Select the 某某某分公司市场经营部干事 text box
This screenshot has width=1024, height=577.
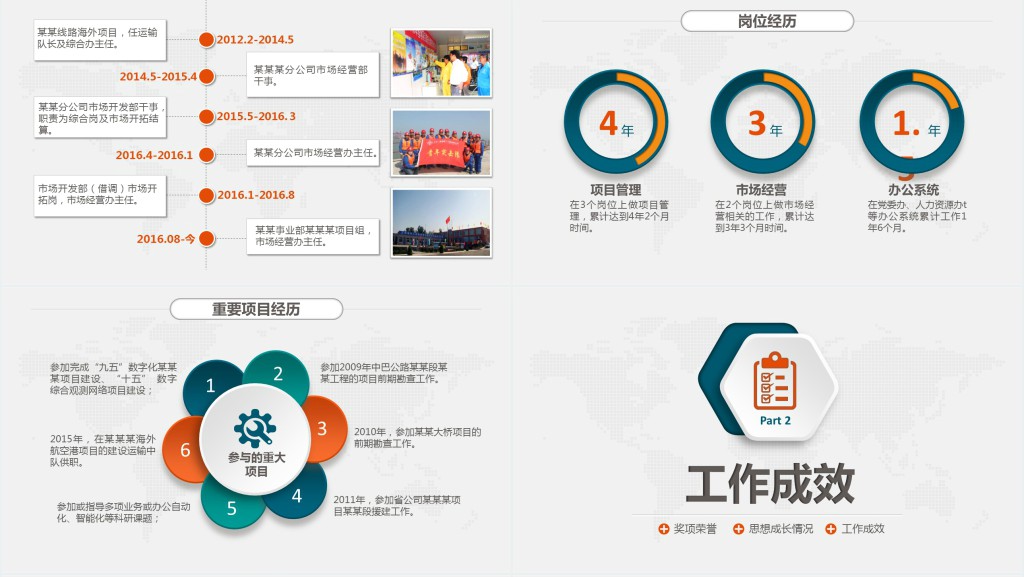click(x=313, y=75)
